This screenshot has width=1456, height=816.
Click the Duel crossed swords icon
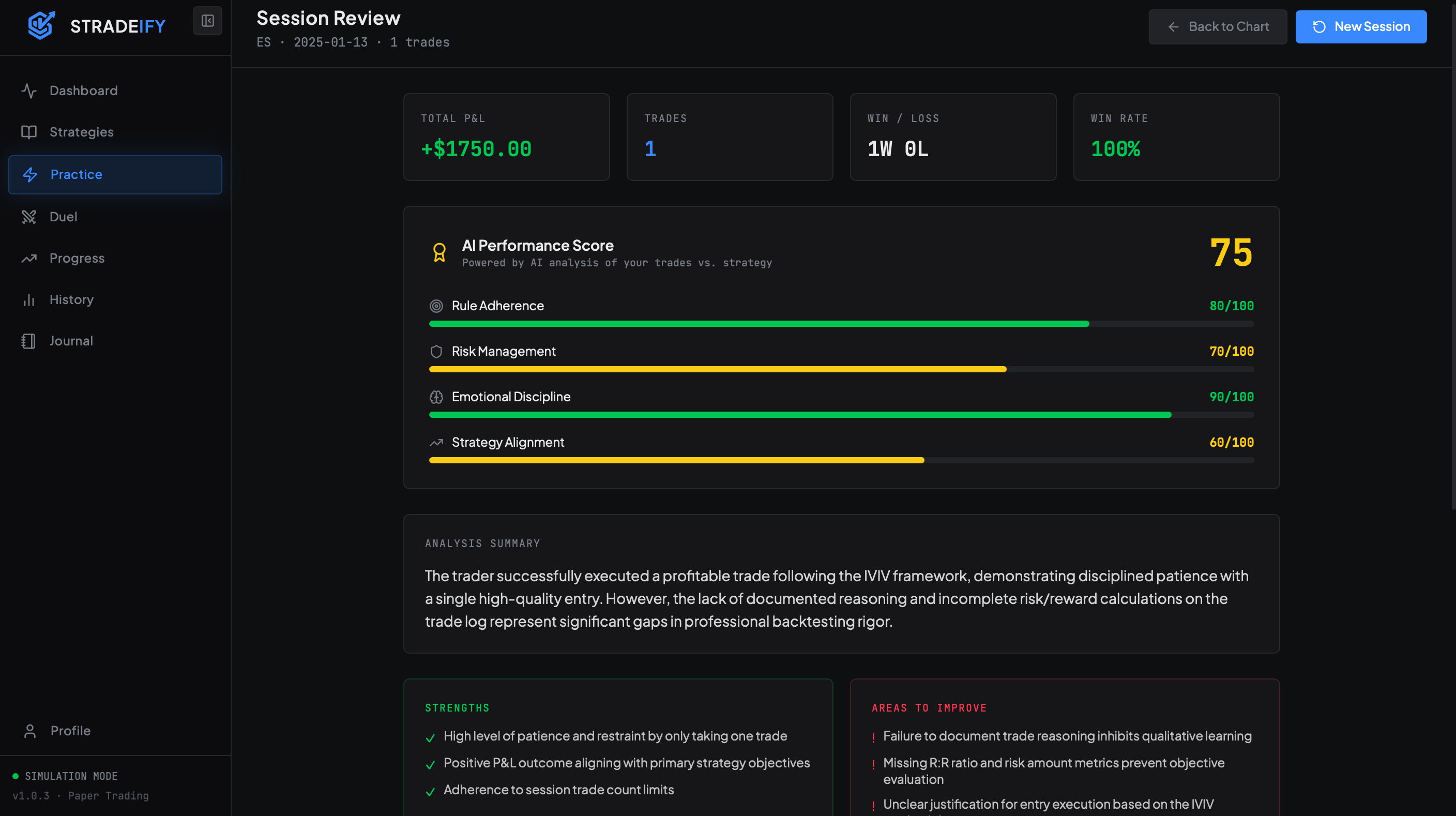tap(29, 217)
